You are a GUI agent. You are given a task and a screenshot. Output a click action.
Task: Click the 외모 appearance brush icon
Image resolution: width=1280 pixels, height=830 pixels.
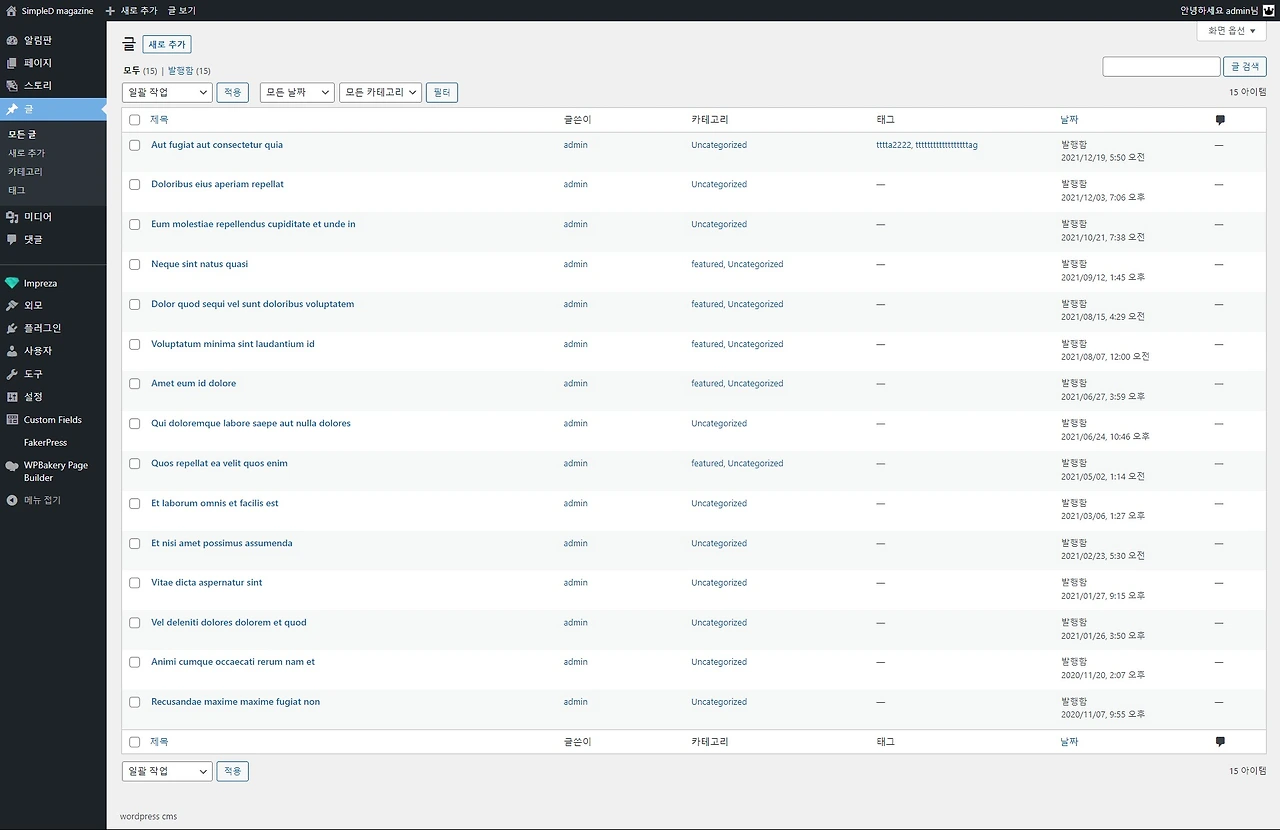pos(12,306)
